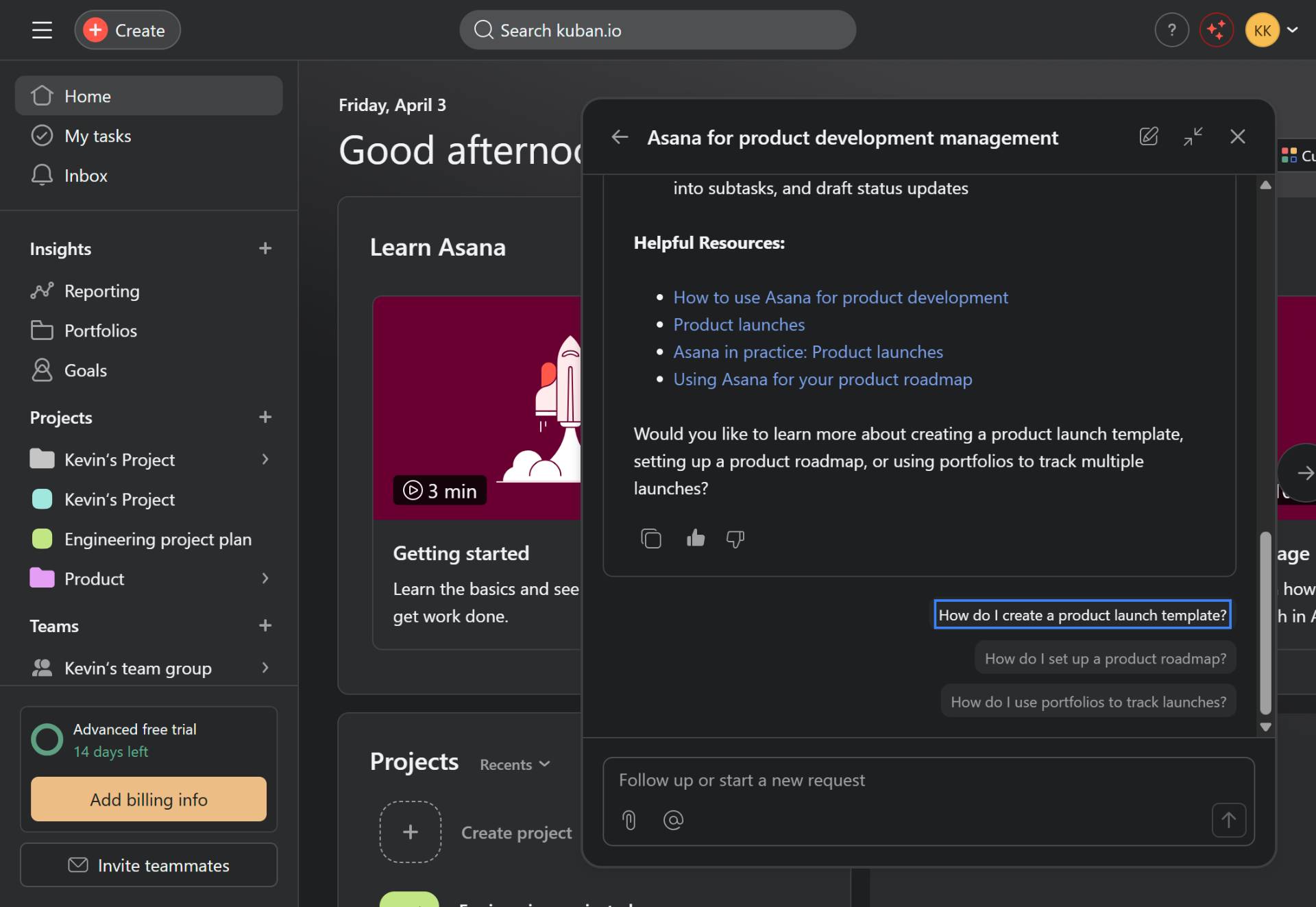Click the chat scrollbar down arrow

(1266, 727)
